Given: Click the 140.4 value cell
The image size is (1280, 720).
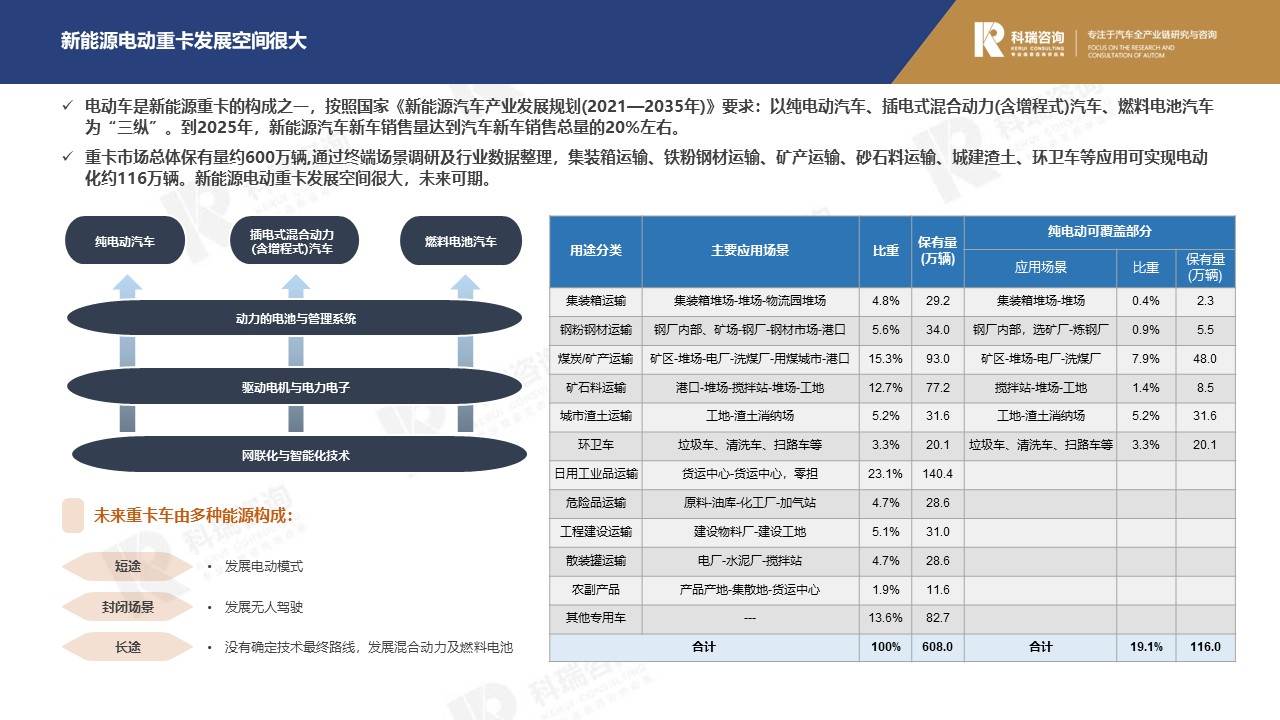Looking at the screenshot, I should tap(938, 473).
